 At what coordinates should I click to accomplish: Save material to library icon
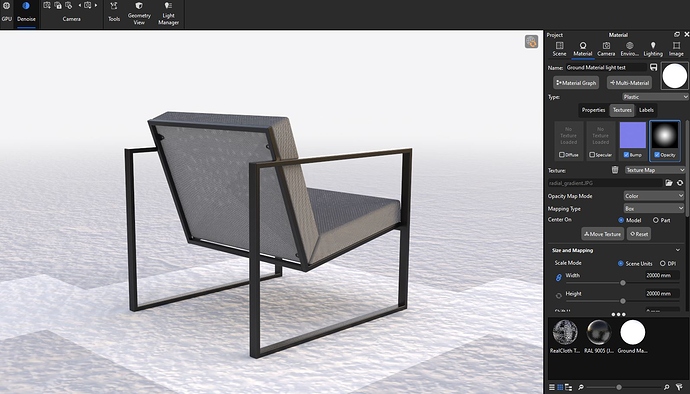pyautogui.click(x=653, y=67)
